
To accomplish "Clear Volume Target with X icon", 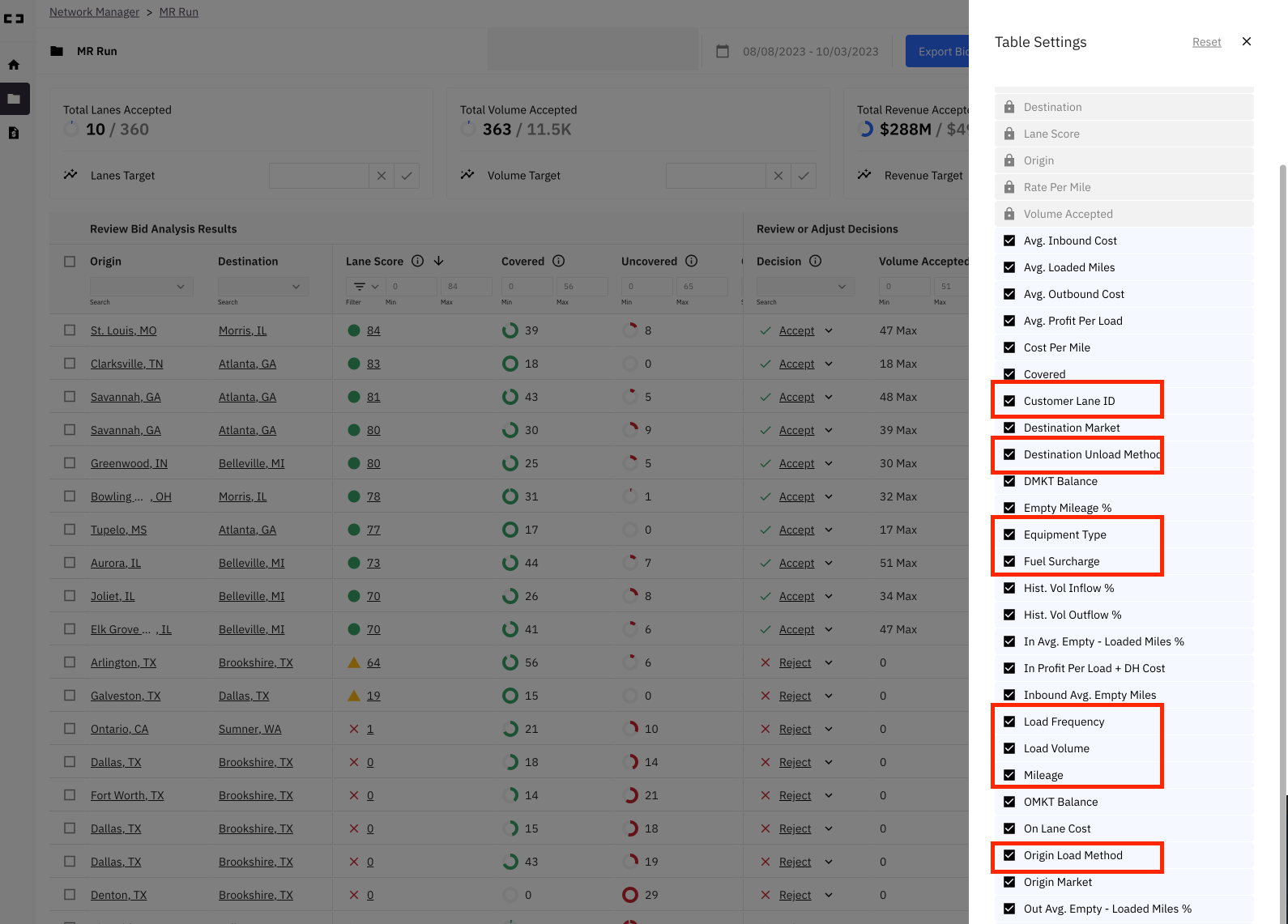I will (778, 176).
